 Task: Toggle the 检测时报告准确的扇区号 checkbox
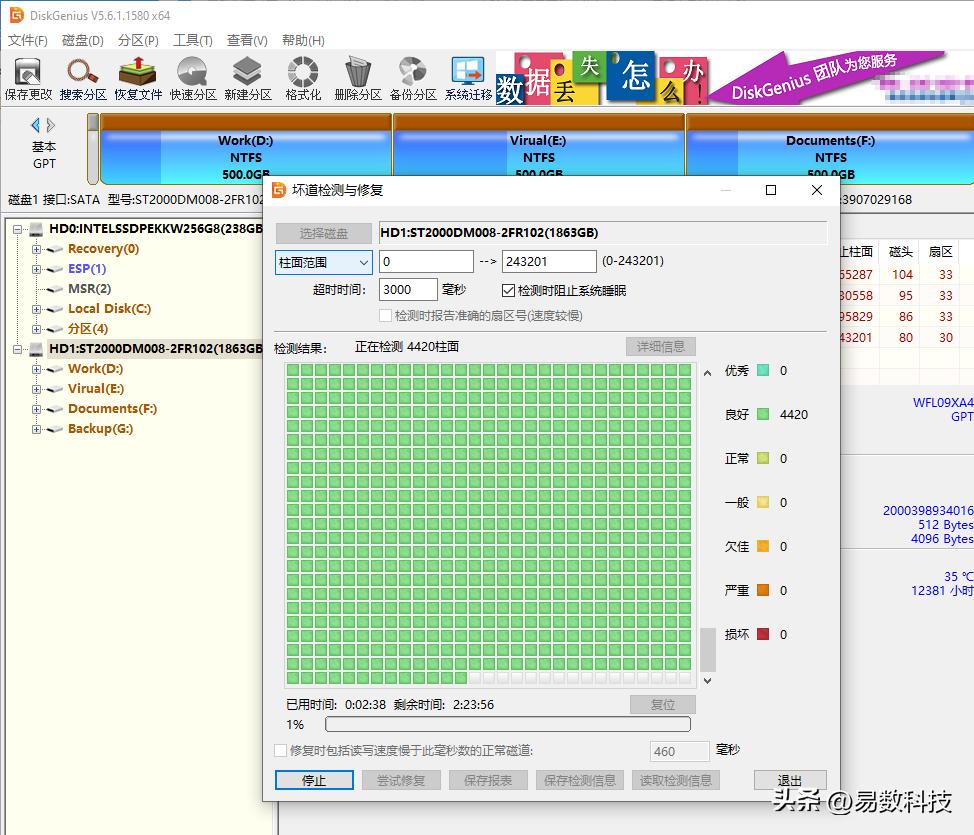pos(385,316)
